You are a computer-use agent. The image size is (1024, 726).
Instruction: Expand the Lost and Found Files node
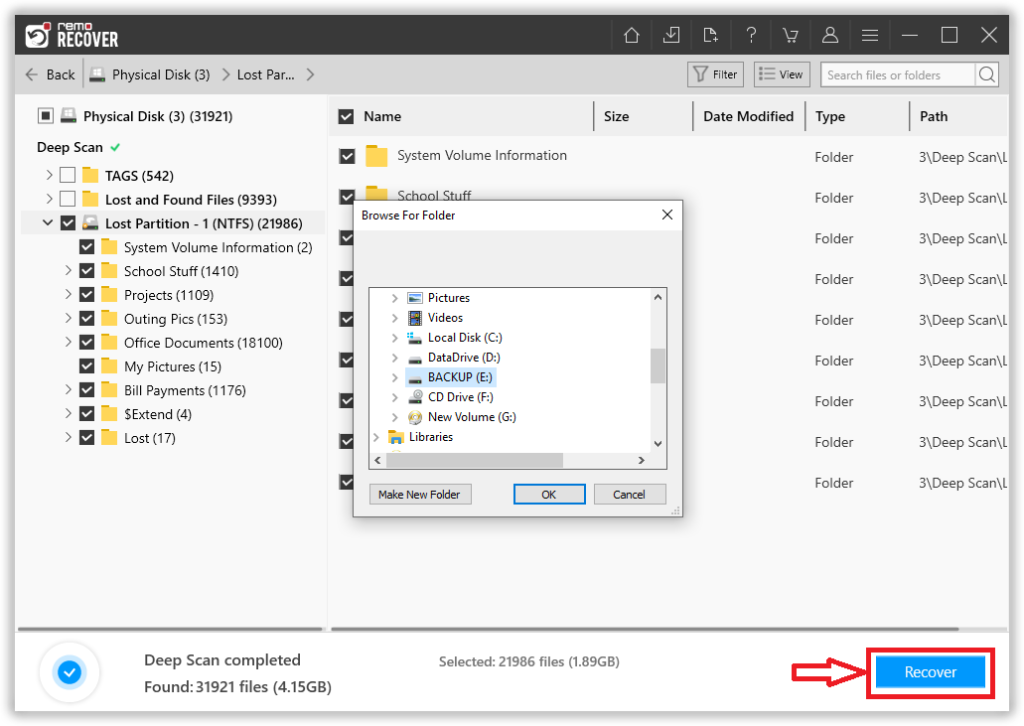pyautogui.click(x=49, y=199)
